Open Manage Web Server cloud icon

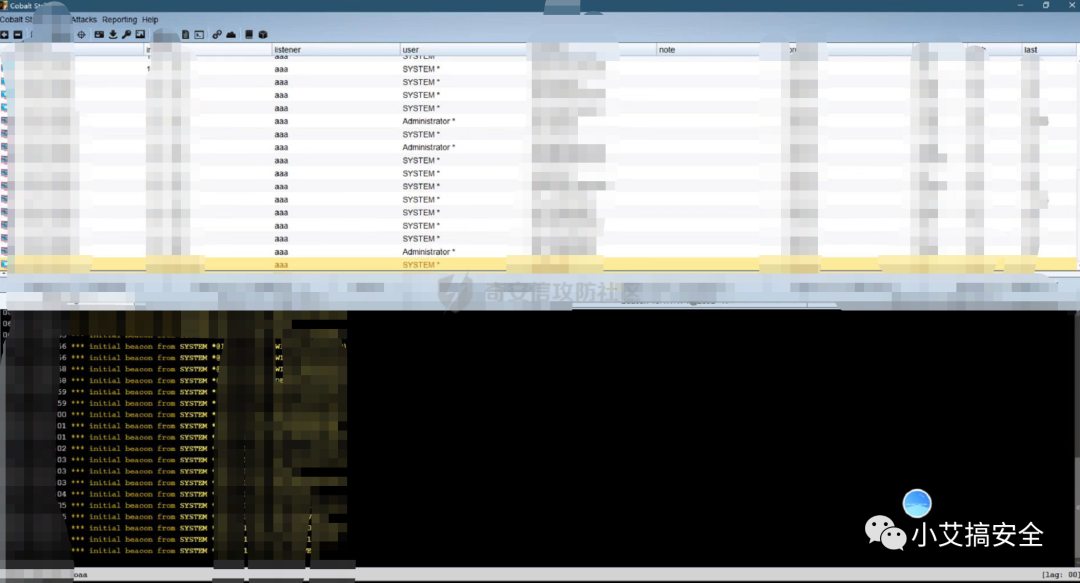click(x=231, y=34)
